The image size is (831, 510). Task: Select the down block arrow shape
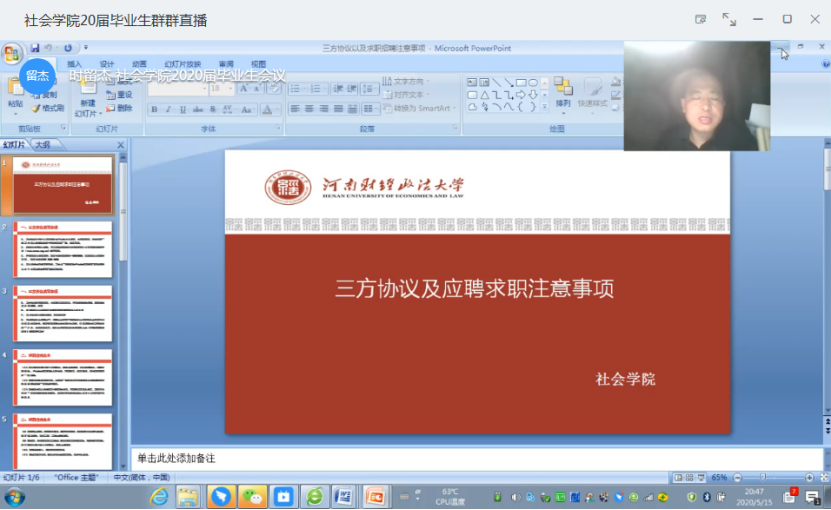pos(533,95)
